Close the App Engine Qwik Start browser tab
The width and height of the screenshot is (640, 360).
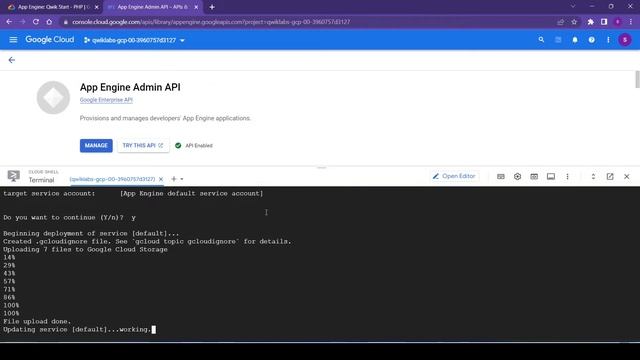96,7
